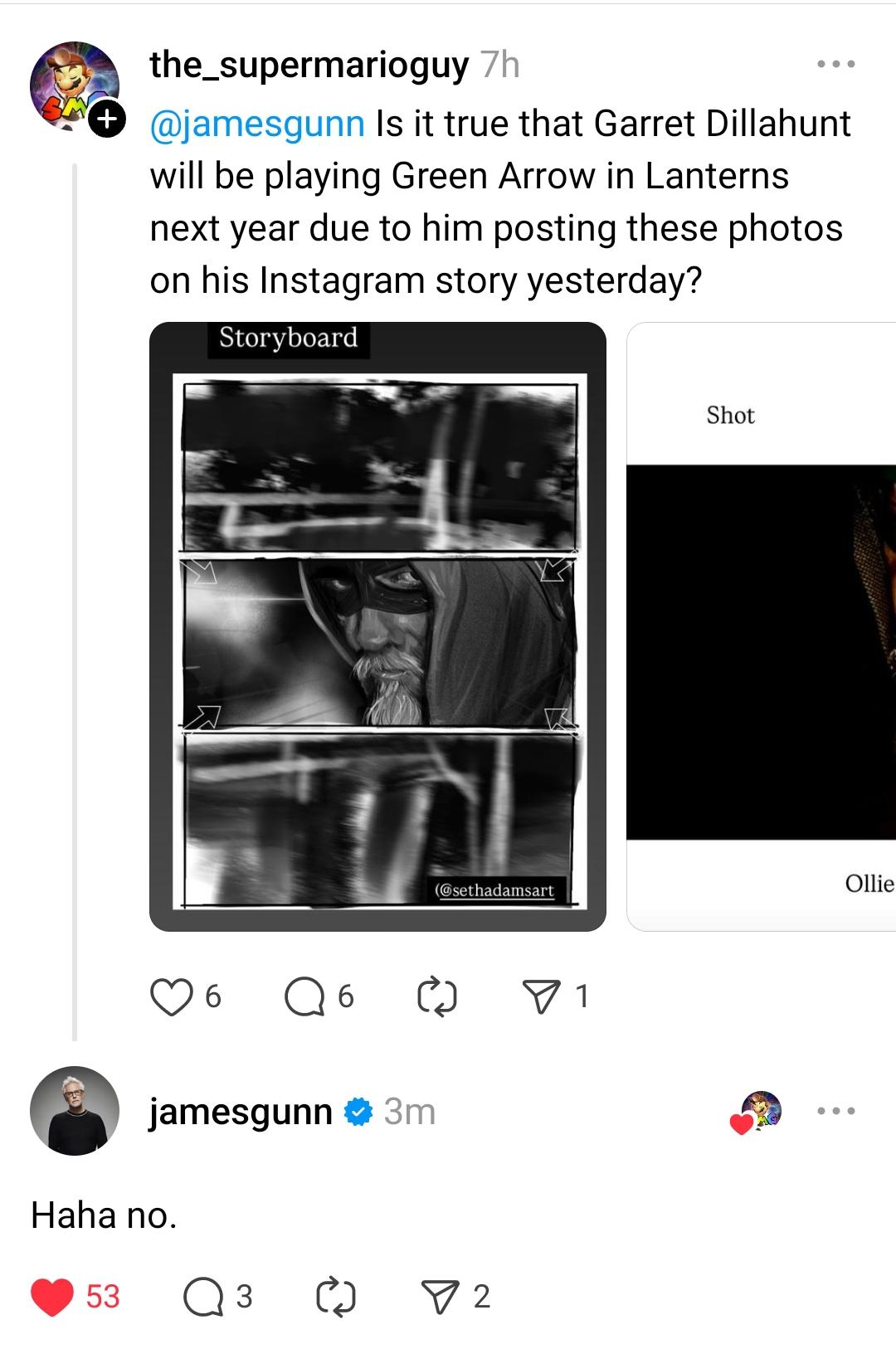The width and height of the screenshot is (896, 1349).
Task: Share the_supermarioguy's post via send icon
Action: point(542,996)
